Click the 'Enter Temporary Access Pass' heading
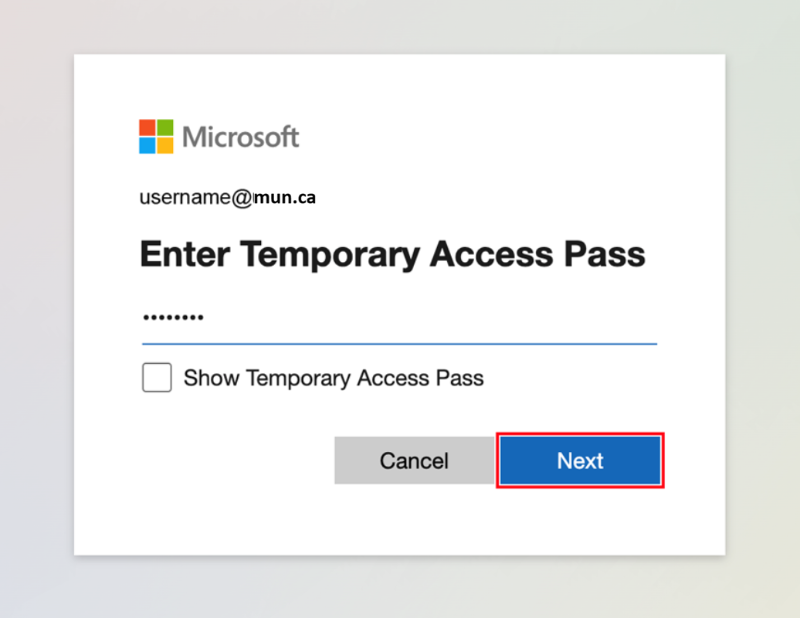 [392, 255]
